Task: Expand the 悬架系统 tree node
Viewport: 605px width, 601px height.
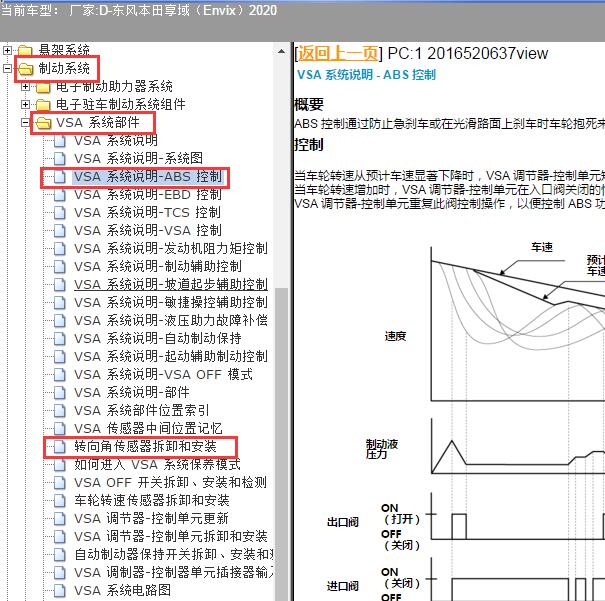Action: [7, 50]
